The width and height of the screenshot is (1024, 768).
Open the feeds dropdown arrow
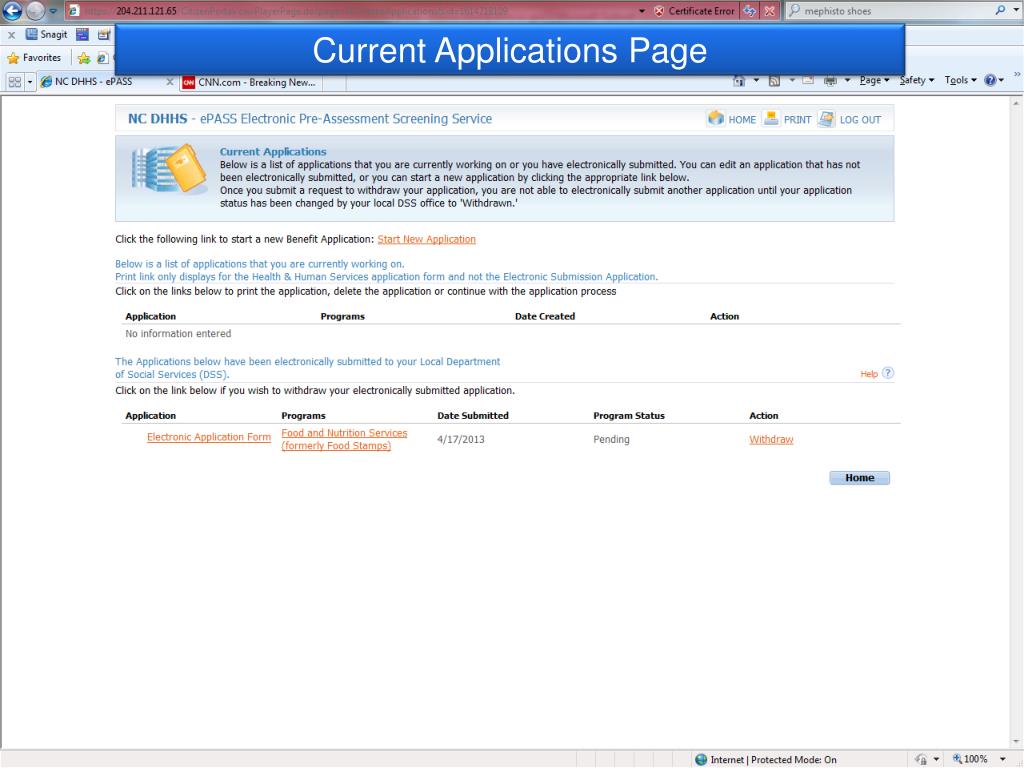tap(792, 80)
